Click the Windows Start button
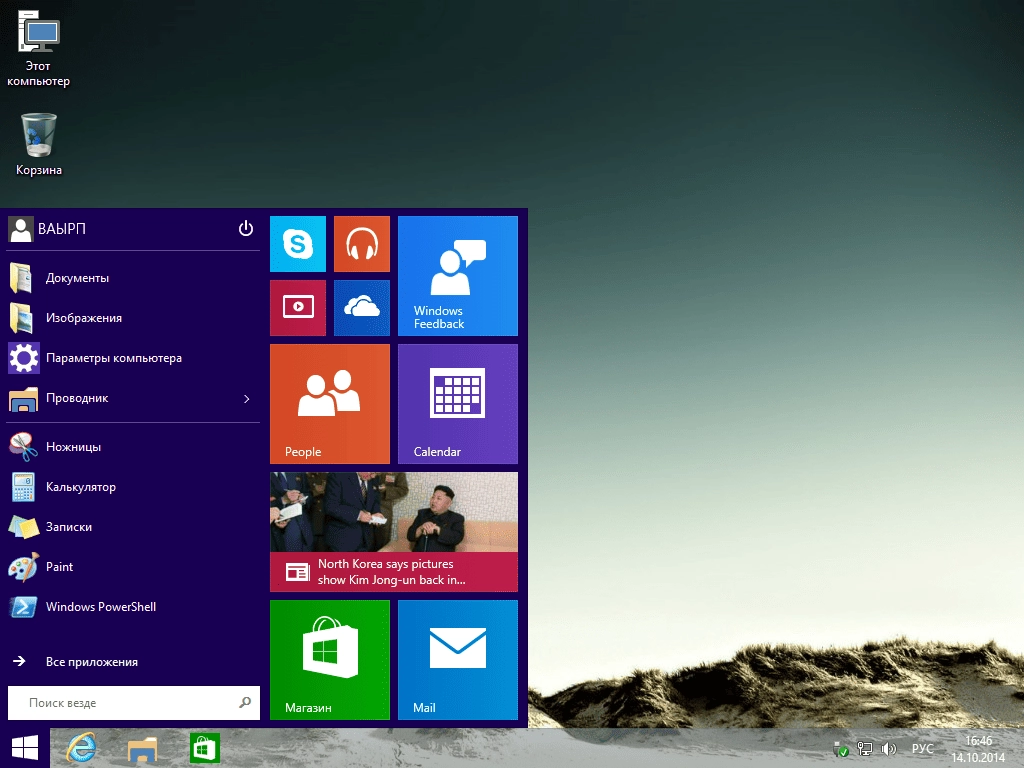Viewport: 1024px width, 768px height. tap(25, 748)
